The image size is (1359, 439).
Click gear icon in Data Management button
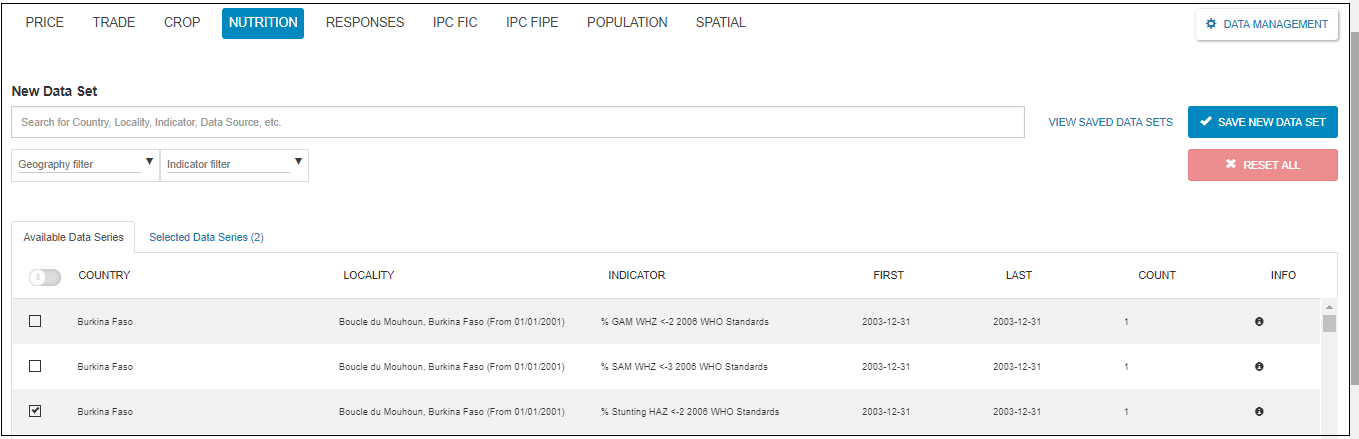(x=1211, y=24)
